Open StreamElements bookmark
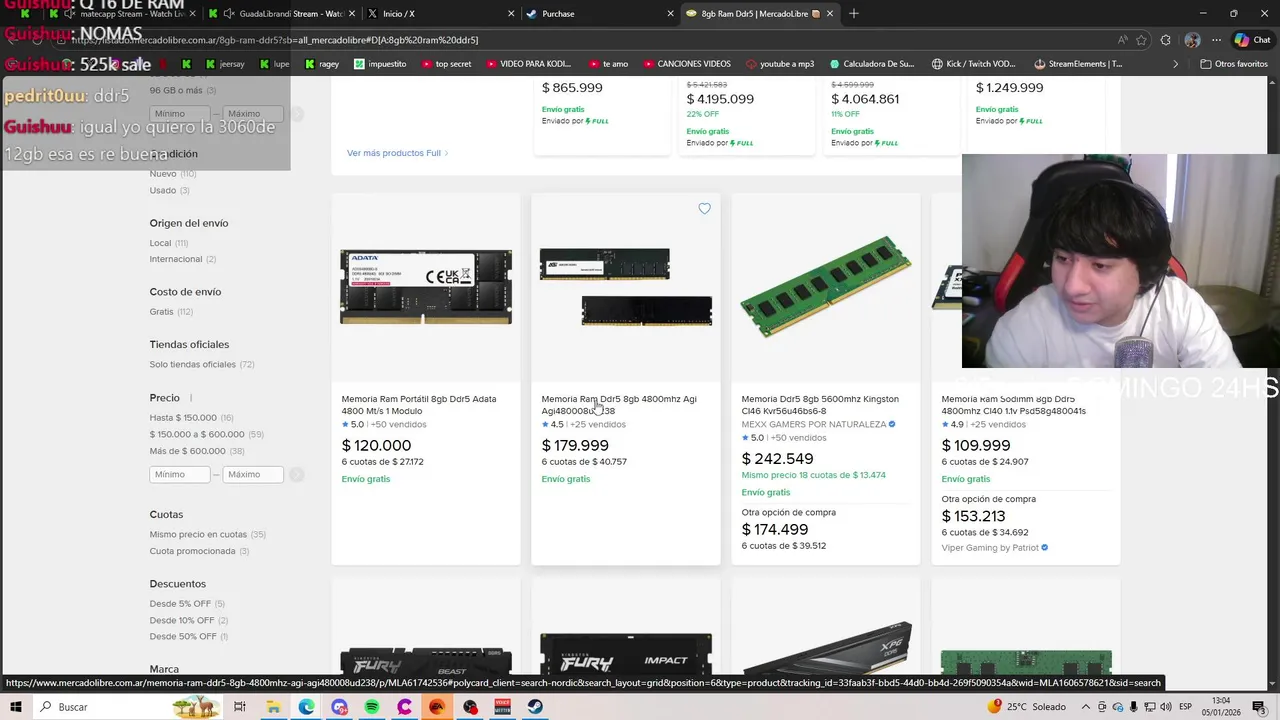This screenshot has width=1280, height=720. [1078, 64]
